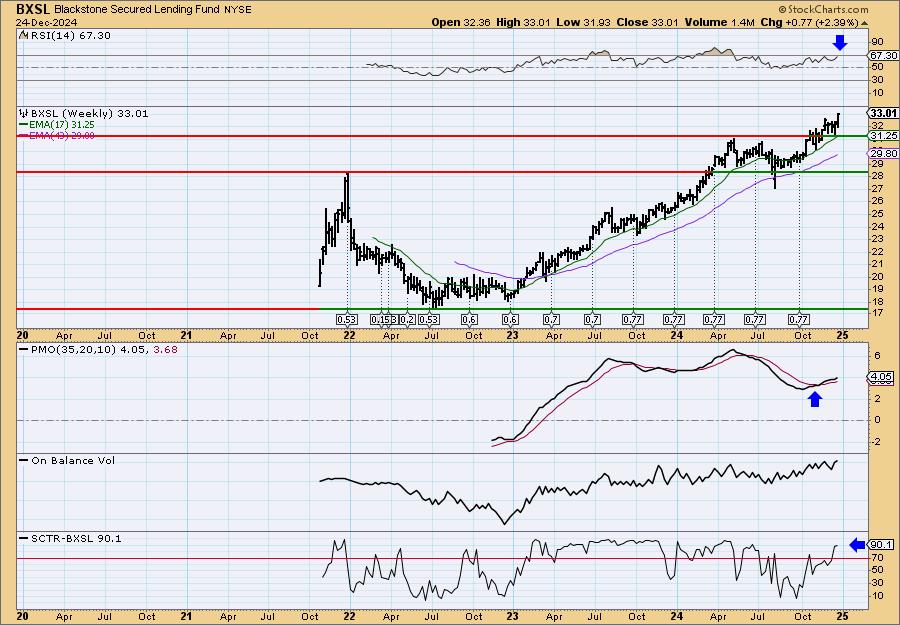
Task: Click the Chg +0.77 (+2.39%) value
Action: [809, 22]
